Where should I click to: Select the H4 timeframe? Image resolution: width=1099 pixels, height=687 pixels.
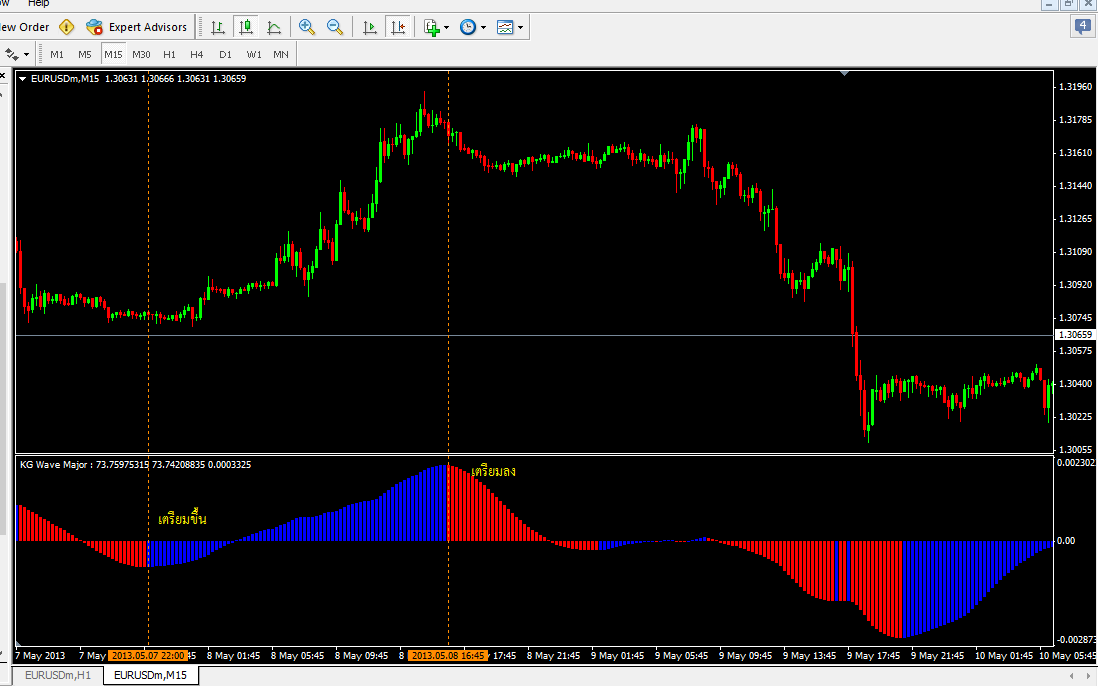[x=197, y=55]
